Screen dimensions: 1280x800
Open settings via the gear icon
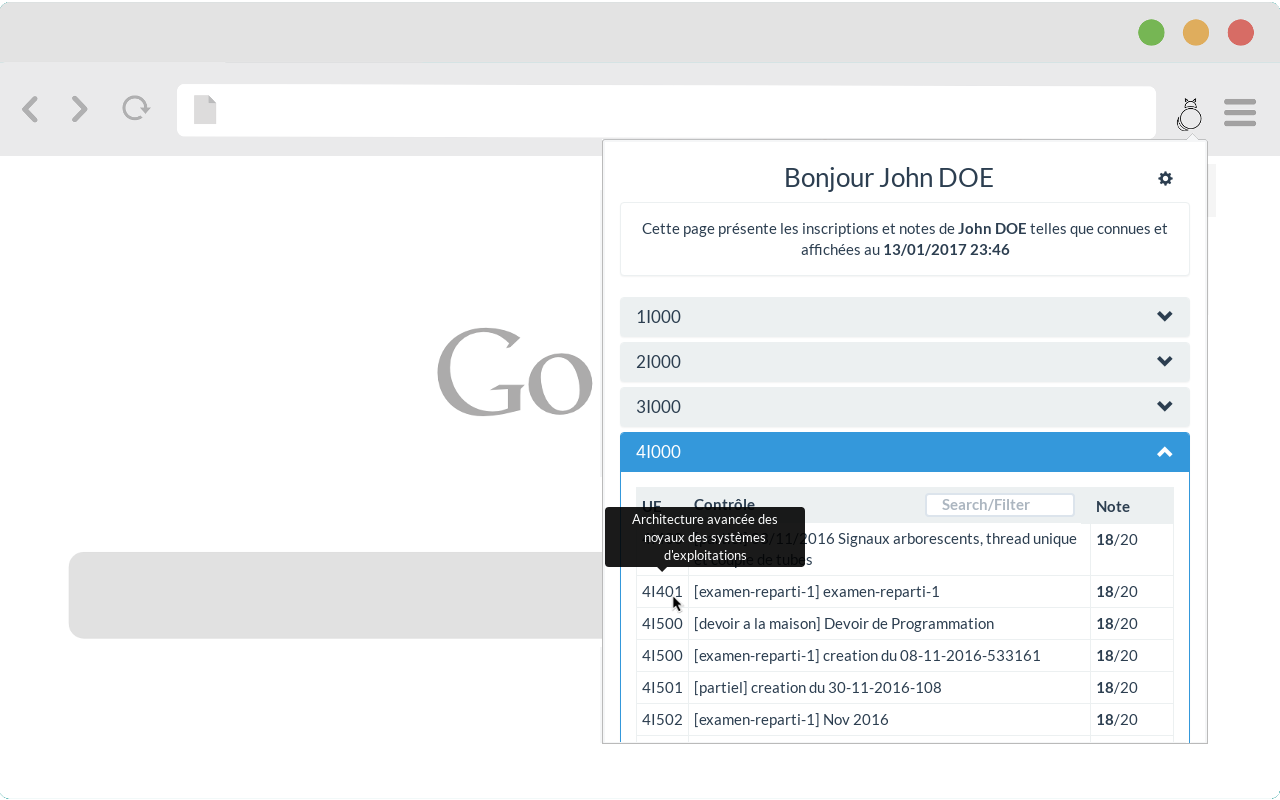(x=1165, y=178)
